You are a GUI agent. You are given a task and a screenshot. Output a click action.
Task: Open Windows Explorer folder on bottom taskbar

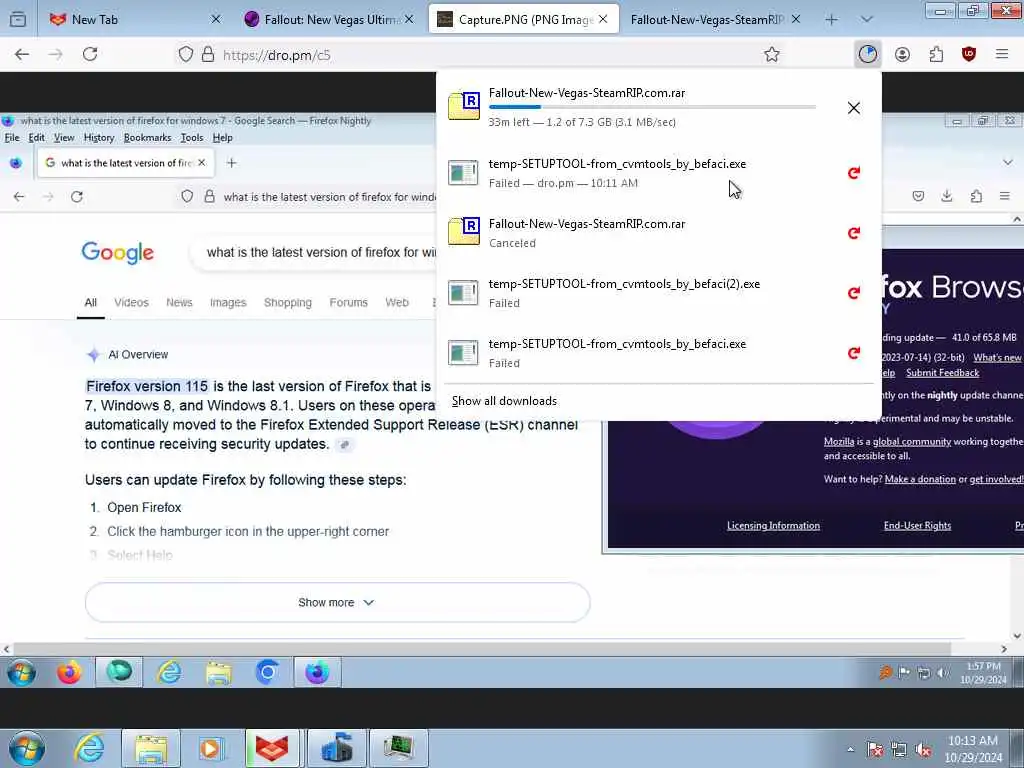151,748
